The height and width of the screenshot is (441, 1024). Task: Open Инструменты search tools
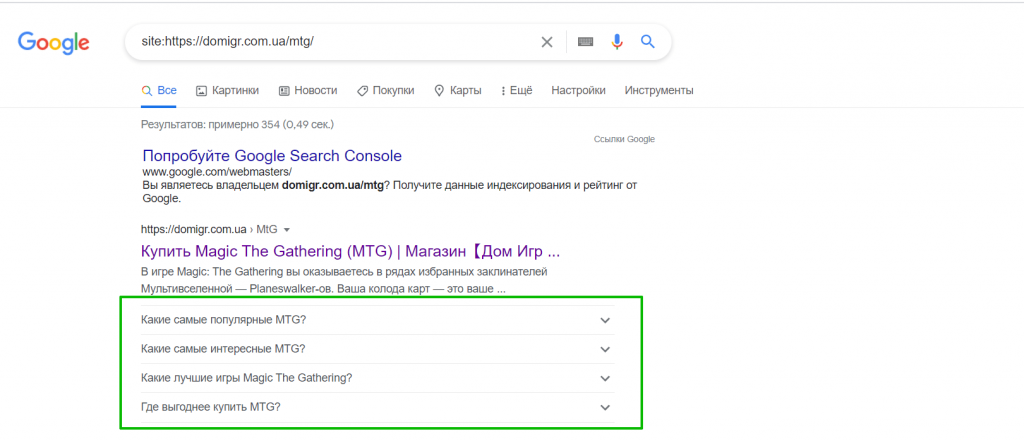click(659, 90)
